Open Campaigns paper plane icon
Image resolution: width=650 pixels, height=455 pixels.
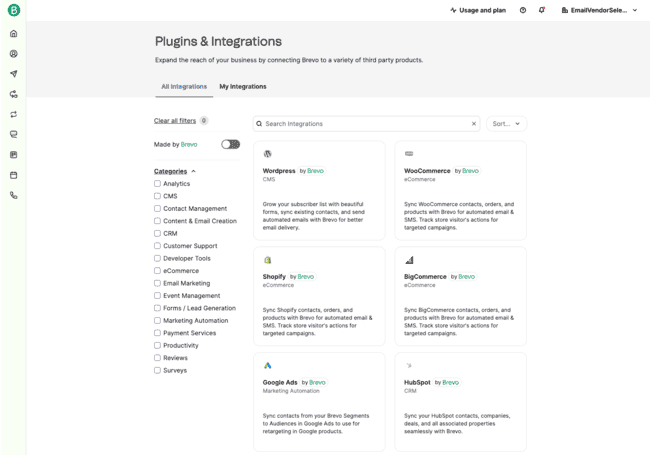pos(14,74)
